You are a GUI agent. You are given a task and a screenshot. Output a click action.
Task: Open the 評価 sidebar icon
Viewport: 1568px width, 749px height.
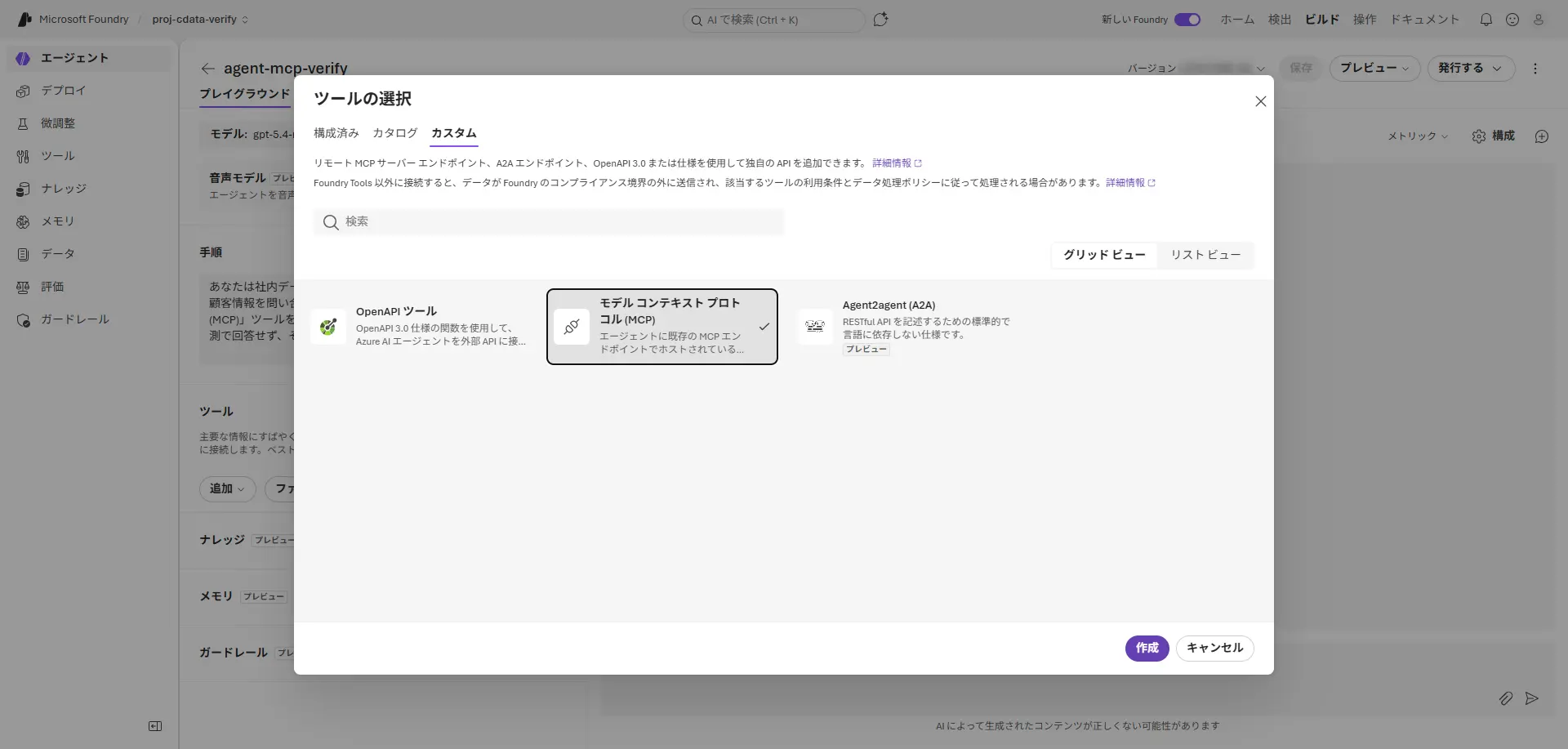[x=23, y=287]
